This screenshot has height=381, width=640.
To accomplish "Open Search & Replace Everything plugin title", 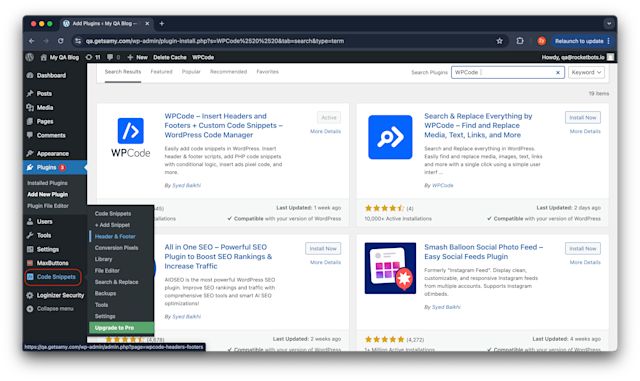I will point(478,125).
